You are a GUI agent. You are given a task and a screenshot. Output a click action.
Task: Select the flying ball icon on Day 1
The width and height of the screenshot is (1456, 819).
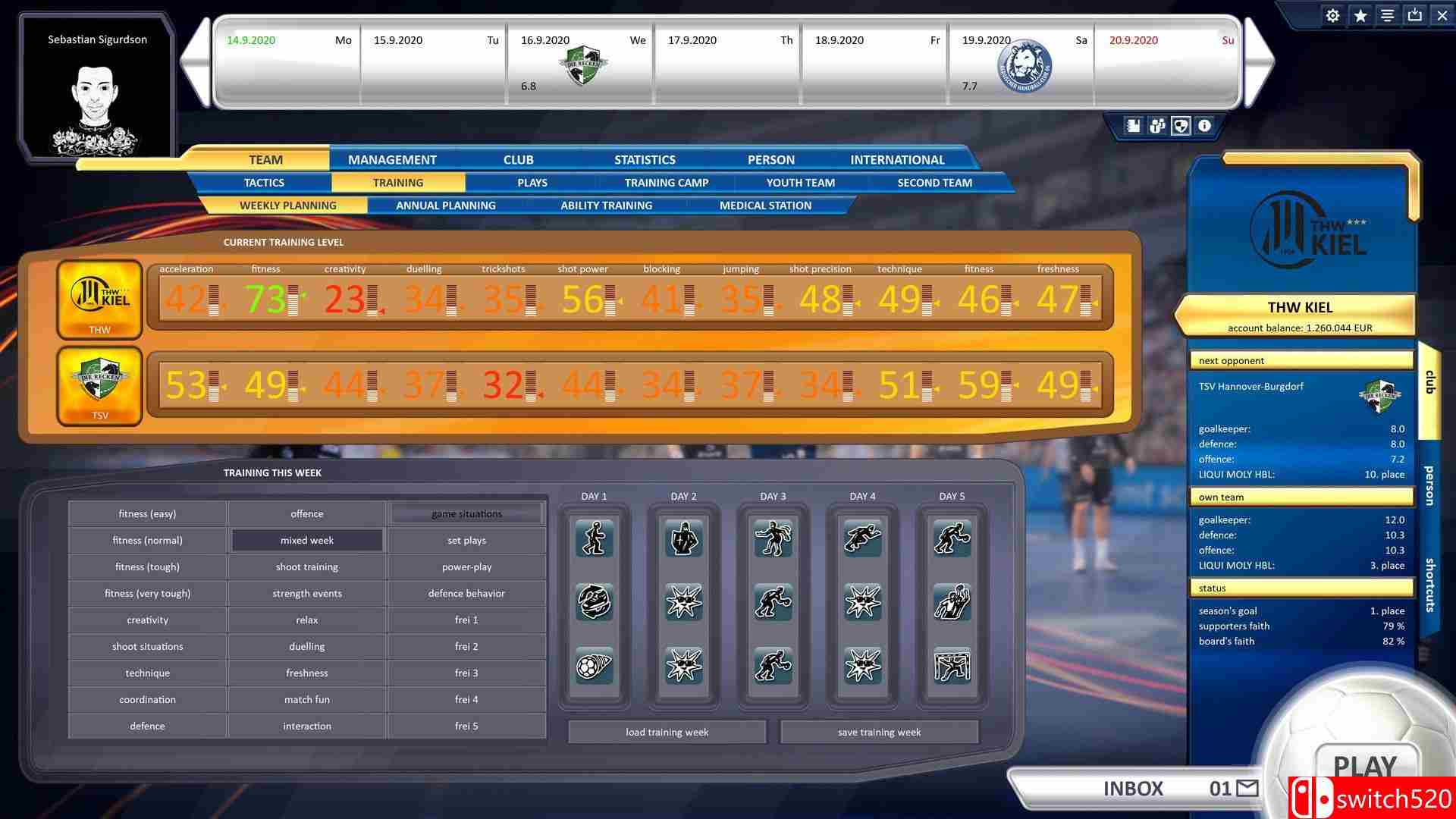[594, 667]
